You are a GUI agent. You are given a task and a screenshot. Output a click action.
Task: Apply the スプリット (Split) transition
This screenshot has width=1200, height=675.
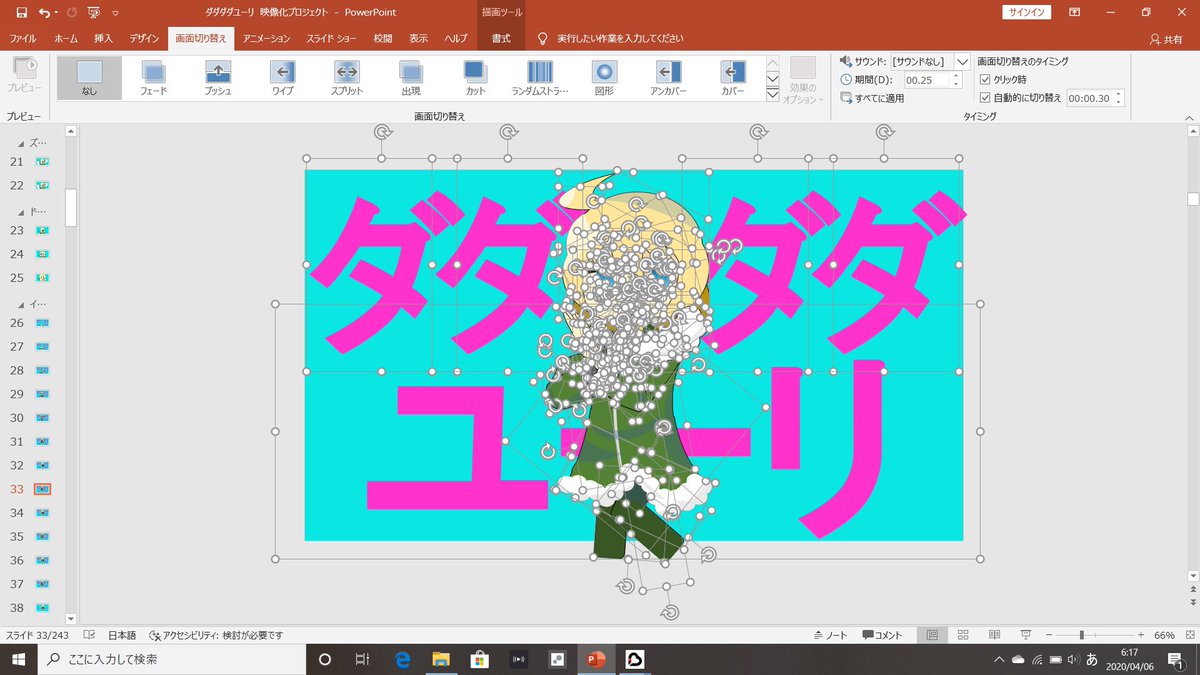[346, 77]
